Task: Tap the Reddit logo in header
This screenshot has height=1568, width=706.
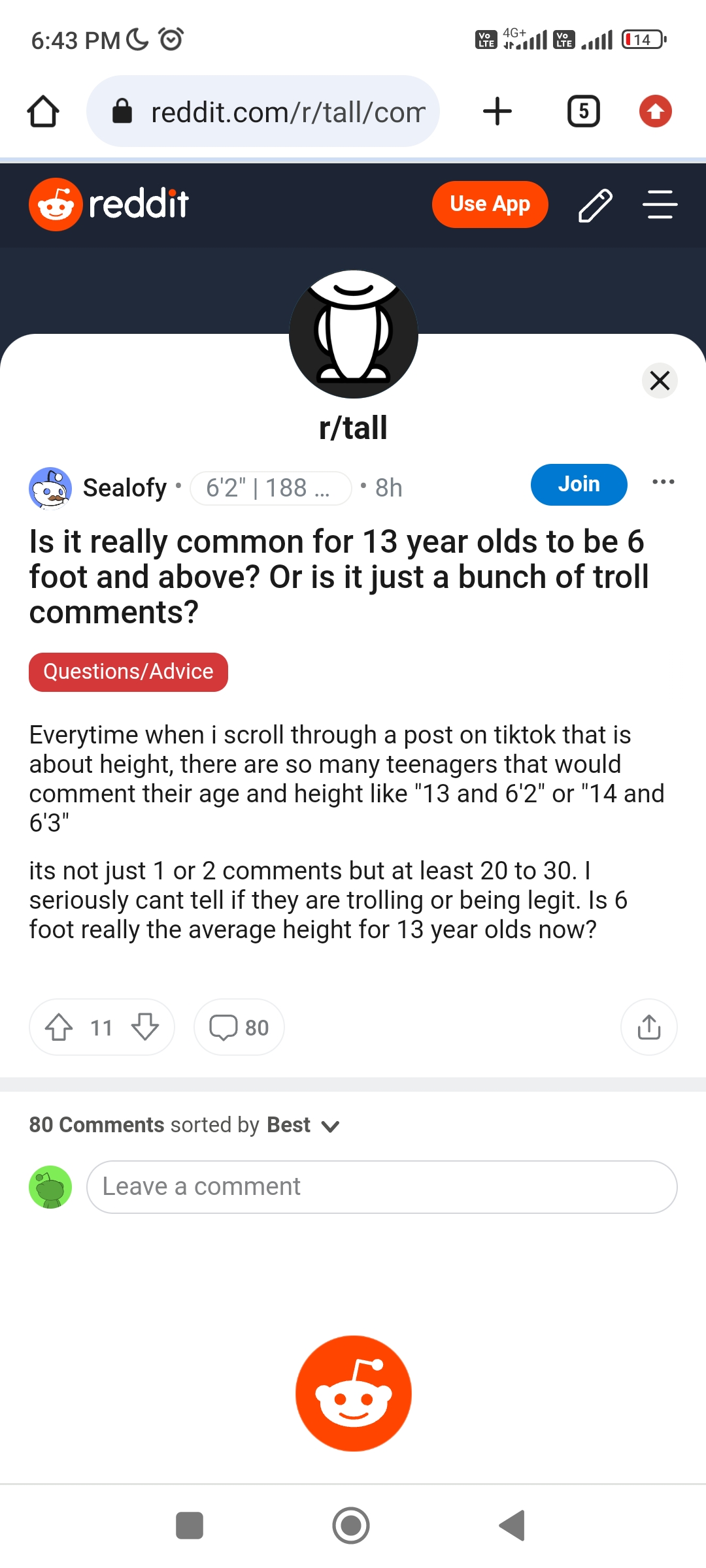Action: click(x=109, y=204)
